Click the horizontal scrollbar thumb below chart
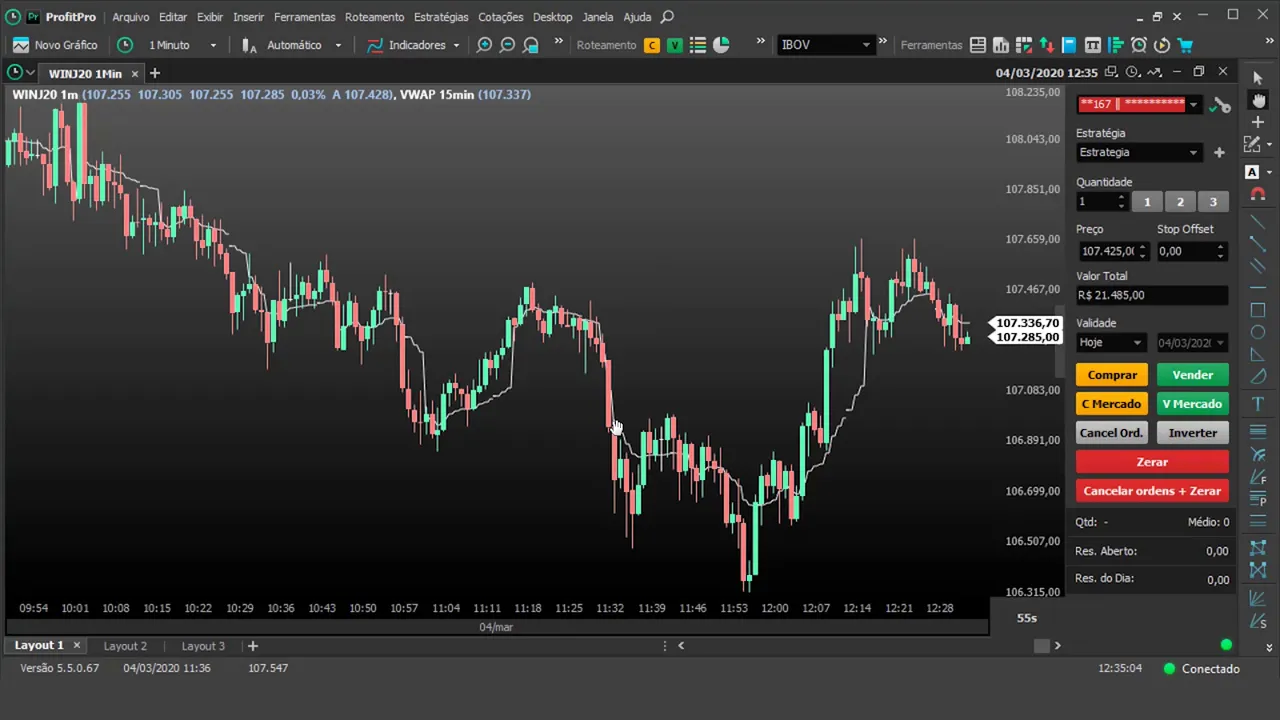The image size is (1280, 720). [x=1041, y=646]
